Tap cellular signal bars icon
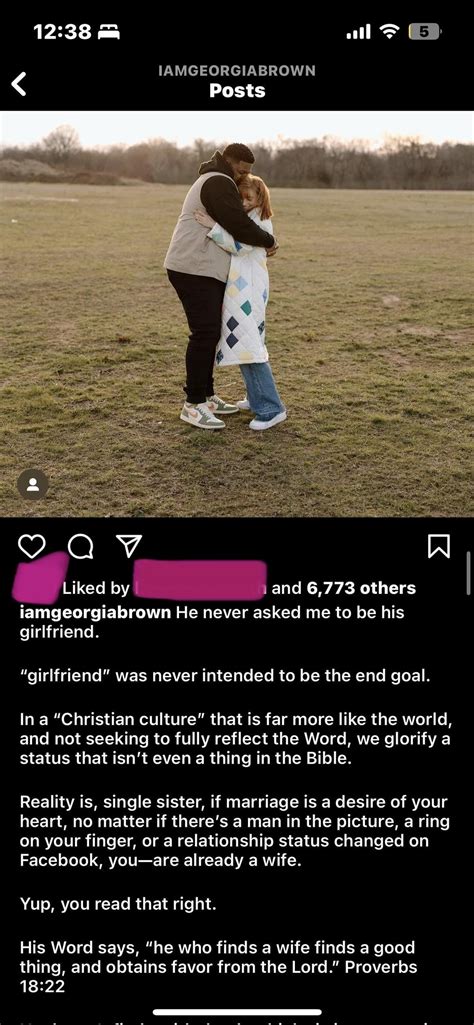 click(x=359, y=31)
